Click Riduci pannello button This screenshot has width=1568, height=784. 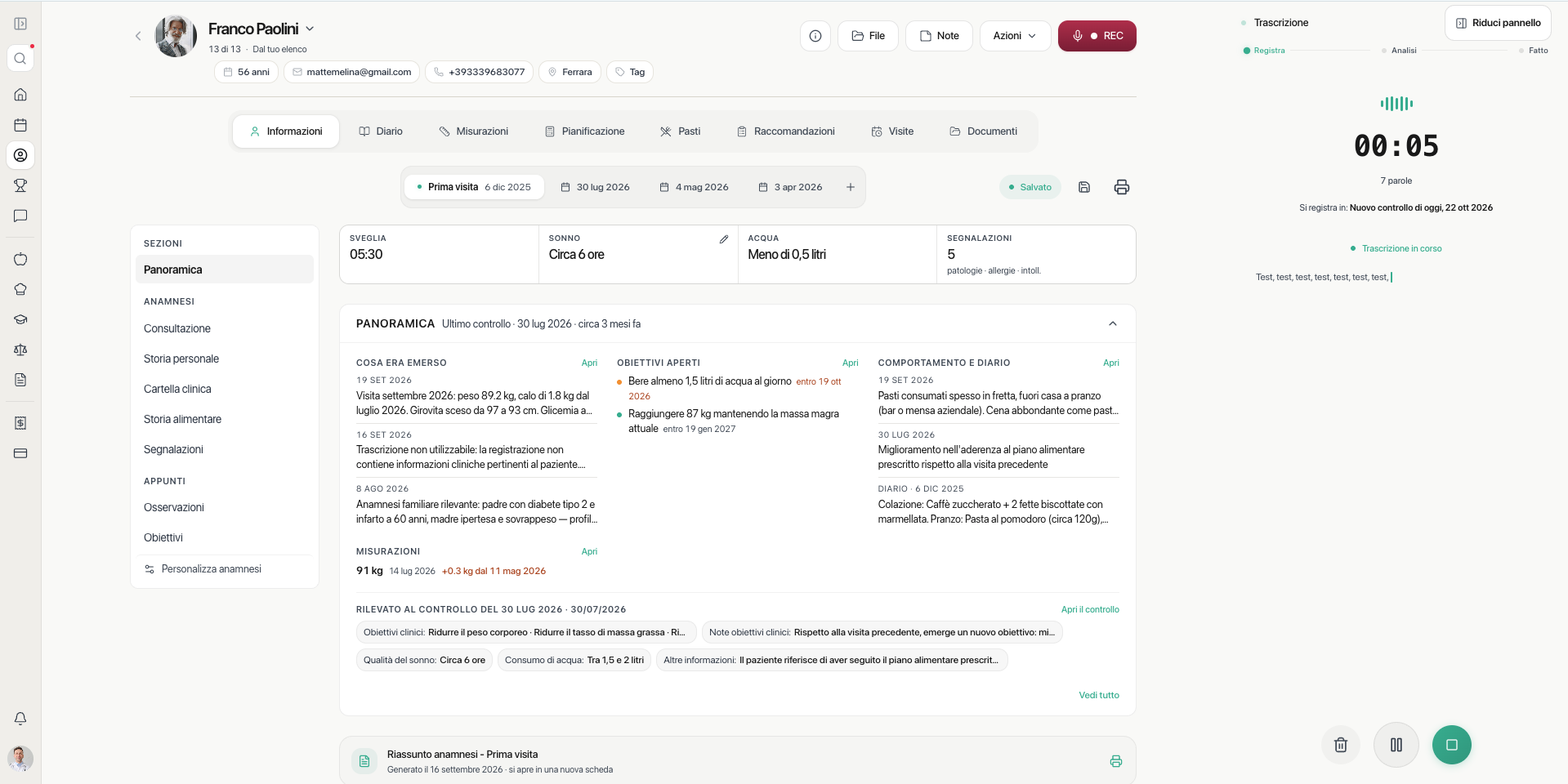(x=1499, y=23)
